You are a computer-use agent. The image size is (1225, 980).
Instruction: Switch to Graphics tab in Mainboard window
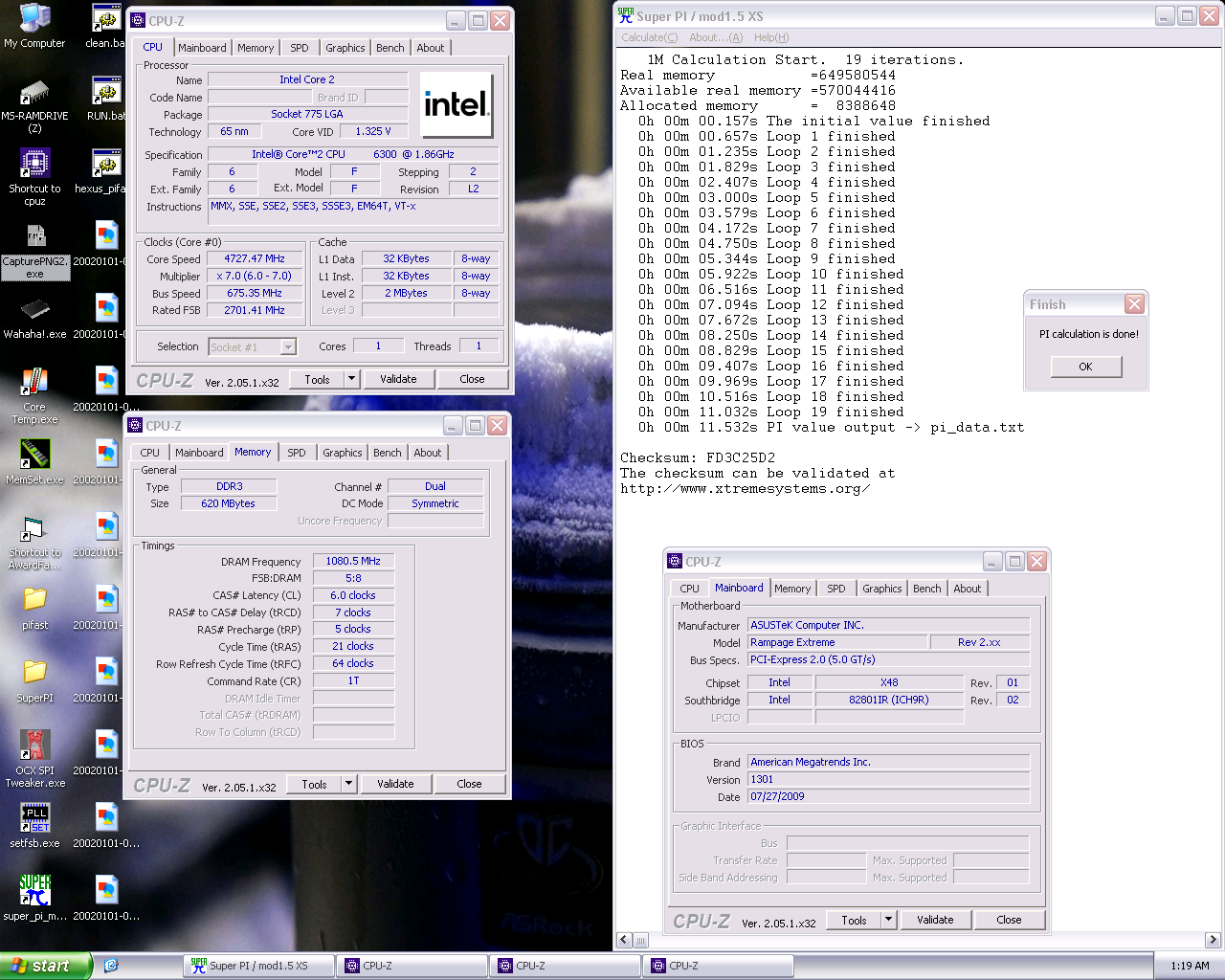(x=881, y=589)
